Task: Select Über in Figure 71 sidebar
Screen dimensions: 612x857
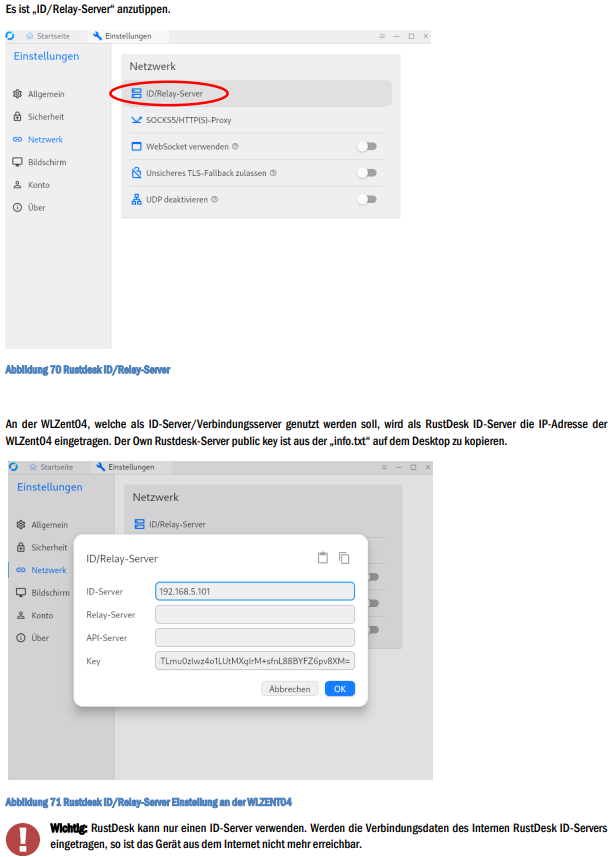Action: (x=33, y=638)
